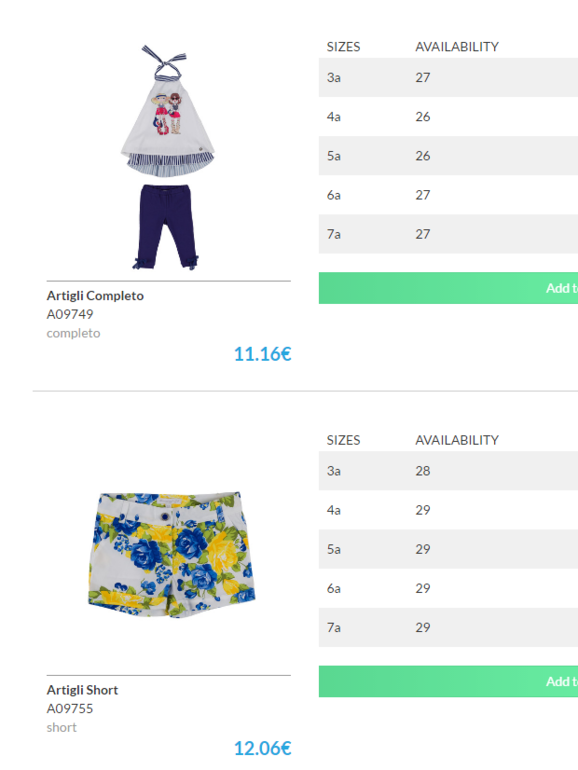Select size 5a row for Artigli Completo

tap(448, 156)
